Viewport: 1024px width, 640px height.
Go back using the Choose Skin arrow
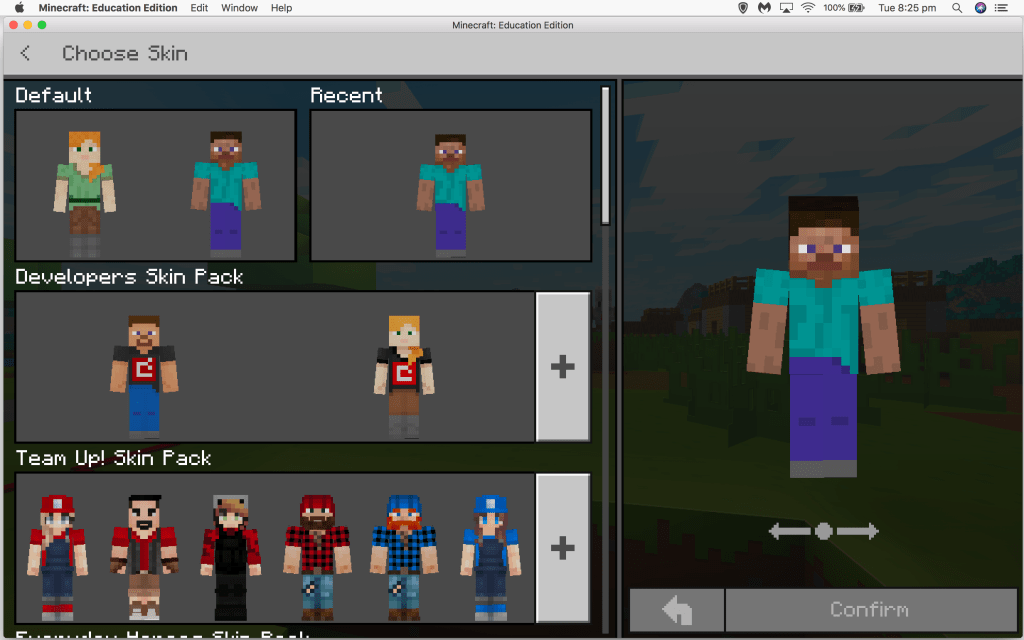(25, 54)
